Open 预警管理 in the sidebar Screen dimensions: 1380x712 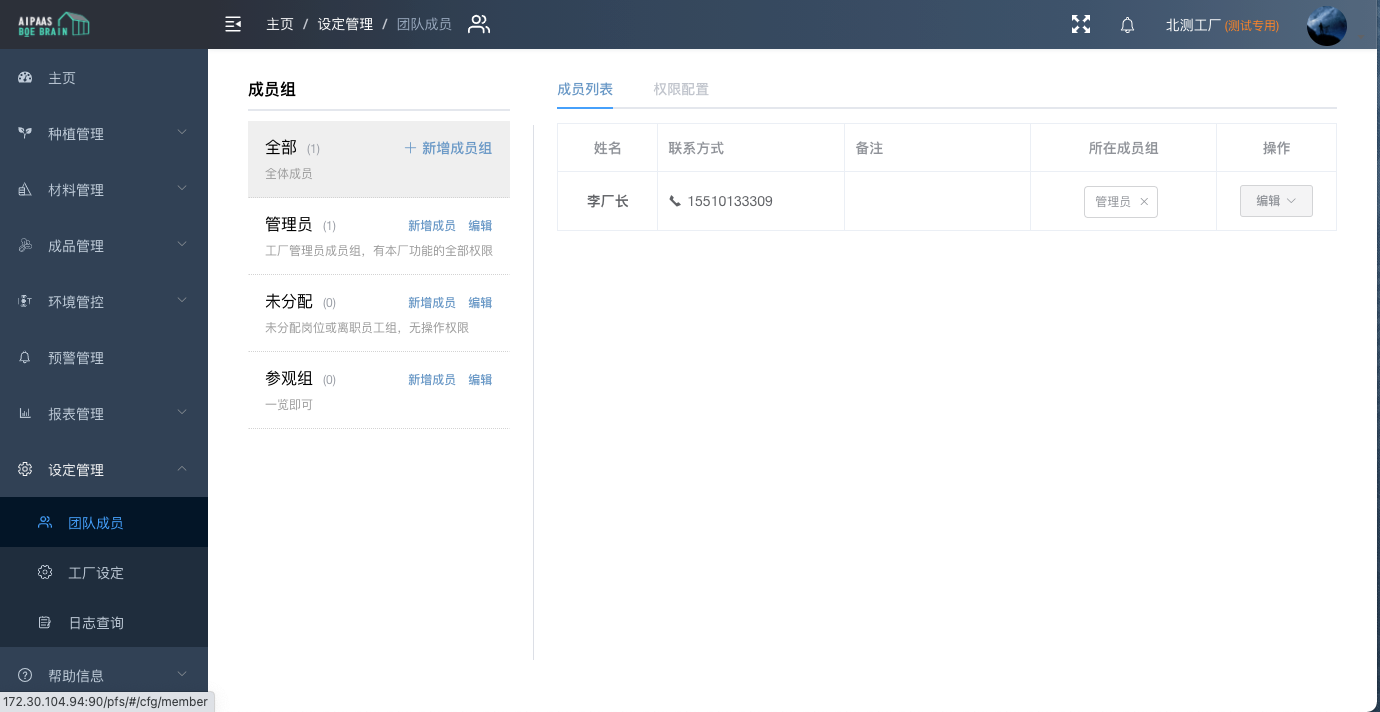click(x=104, y=358)
